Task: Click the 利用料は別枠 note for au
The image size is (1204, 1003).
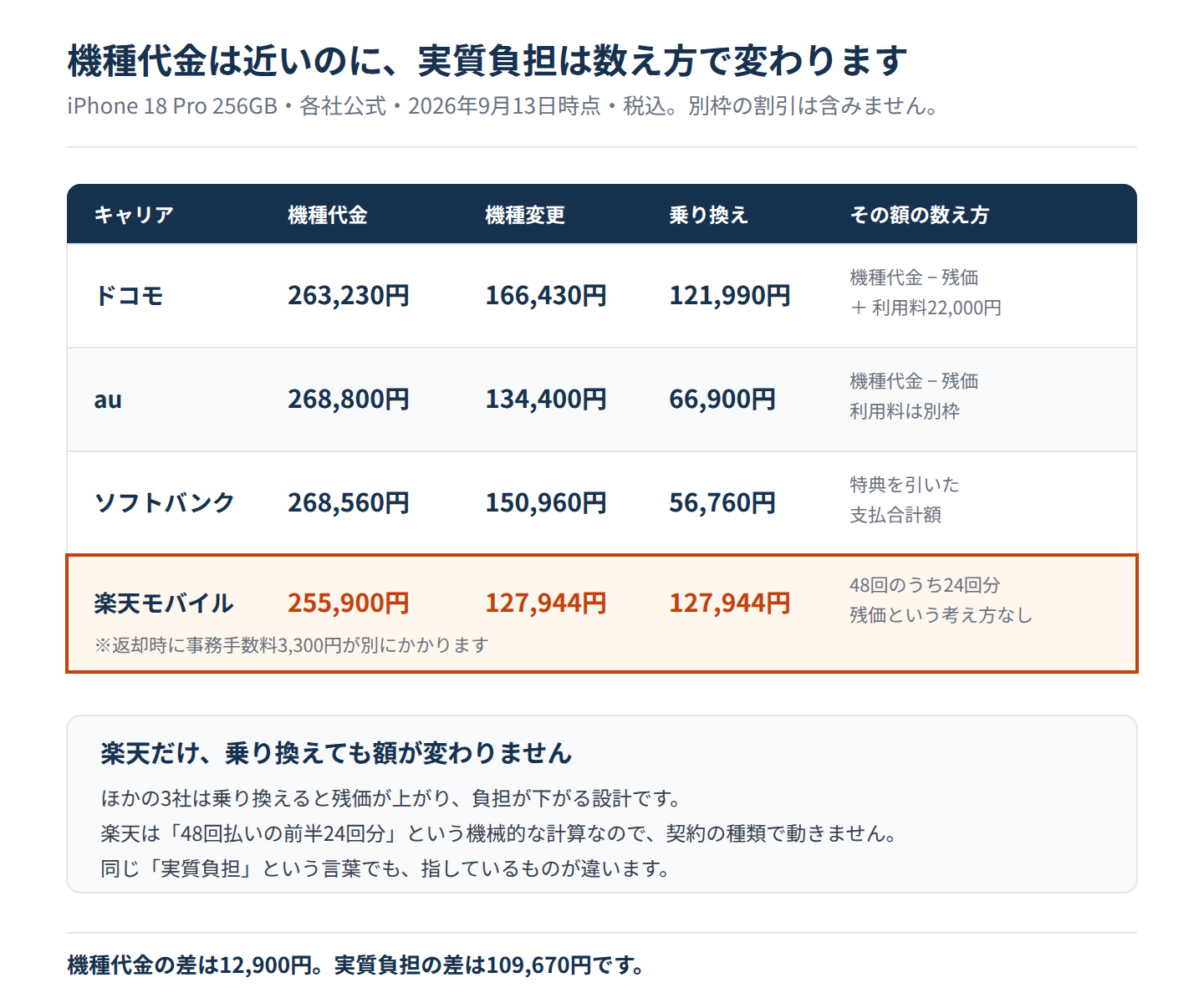Action: (x=905, y=411)
